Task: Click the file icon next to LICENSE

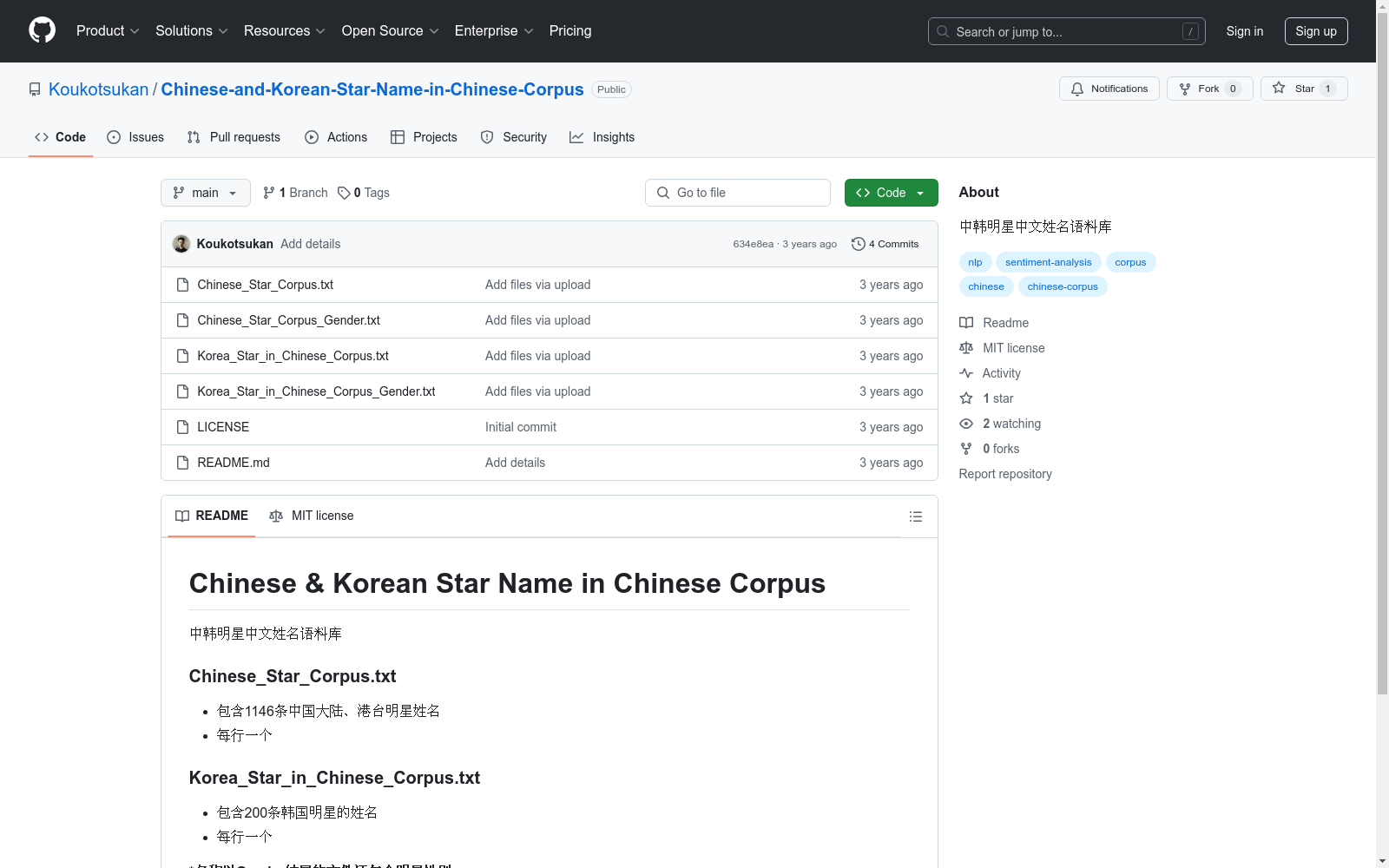Action: pyautogui.click(x=182, y=427)
